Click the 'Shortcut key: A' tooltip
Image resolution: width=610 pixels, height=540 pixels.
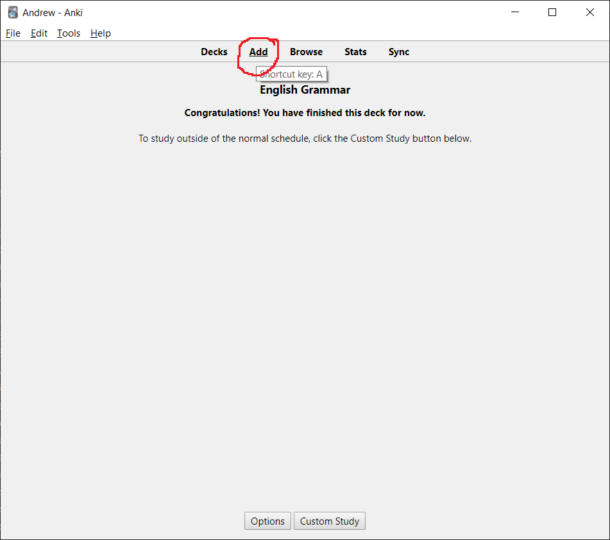(292, 74)
